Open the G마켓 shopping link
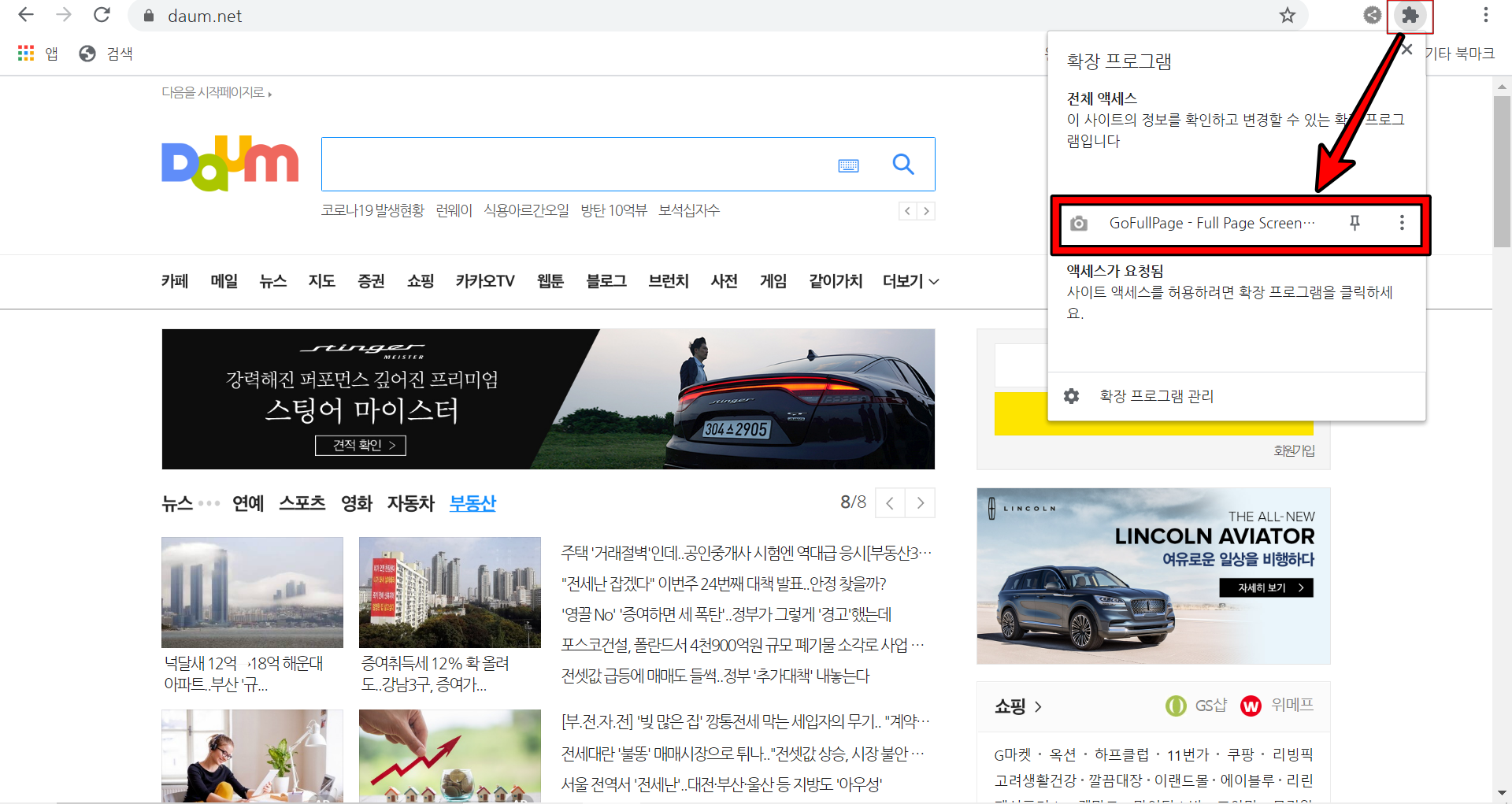Screen dimensions: 1512x804 click(x=1012, y=754)
